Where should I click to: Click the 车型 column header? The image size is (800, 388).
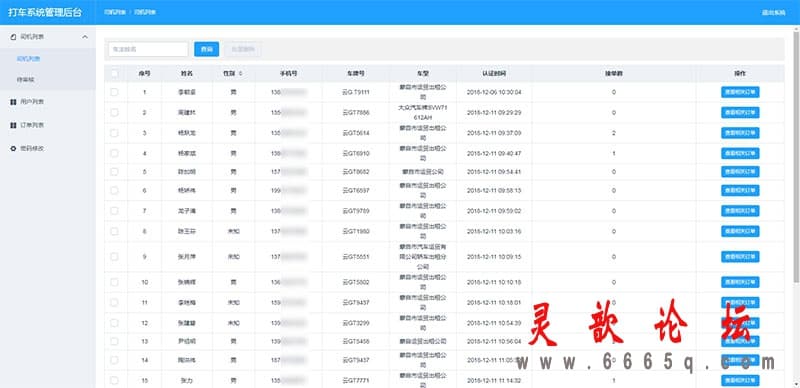tap(422, 74)
